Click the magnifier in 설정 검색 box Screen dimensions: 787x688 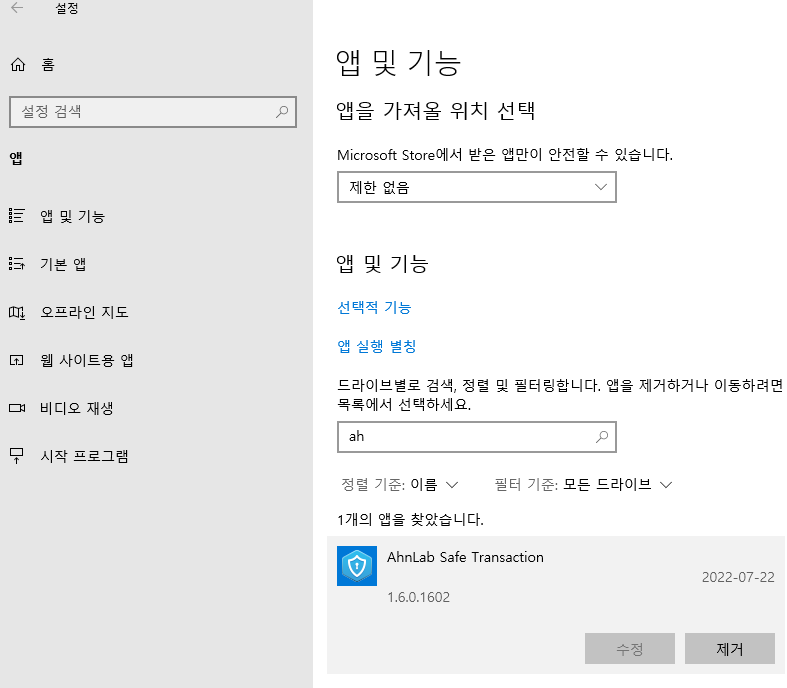point(282,111)
